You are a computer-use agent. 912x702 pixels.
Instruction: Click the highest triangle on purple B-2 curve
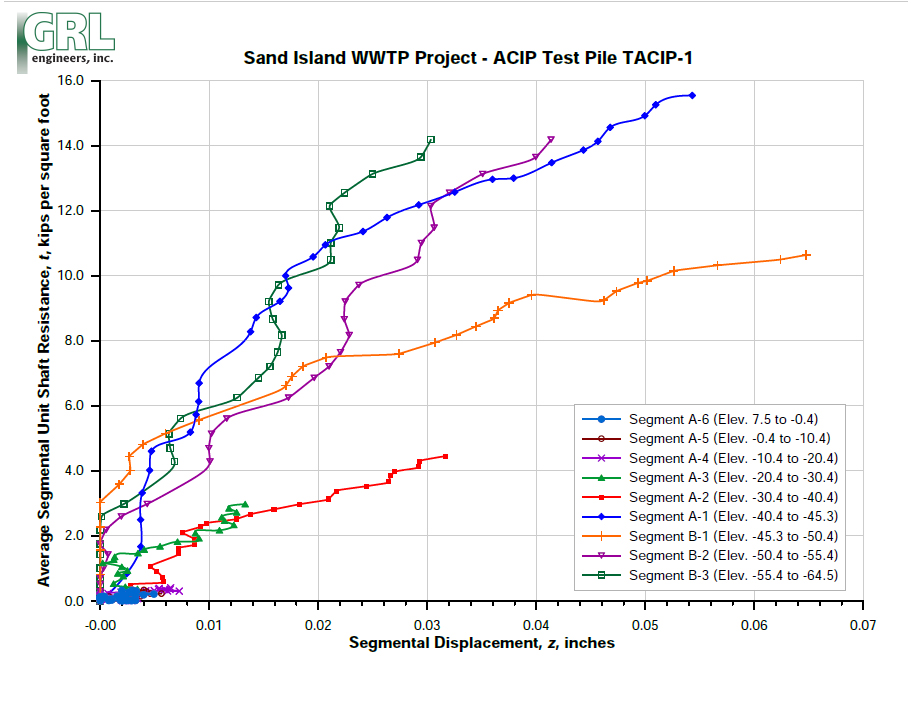tap(551, 140)
